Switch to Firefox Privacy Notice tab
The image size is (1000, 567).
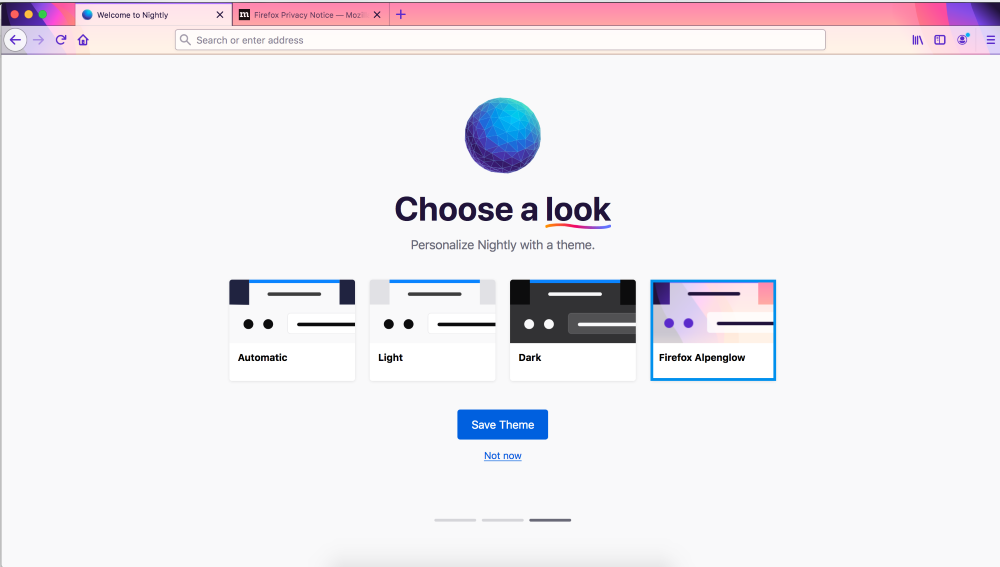tap(300, 15)
